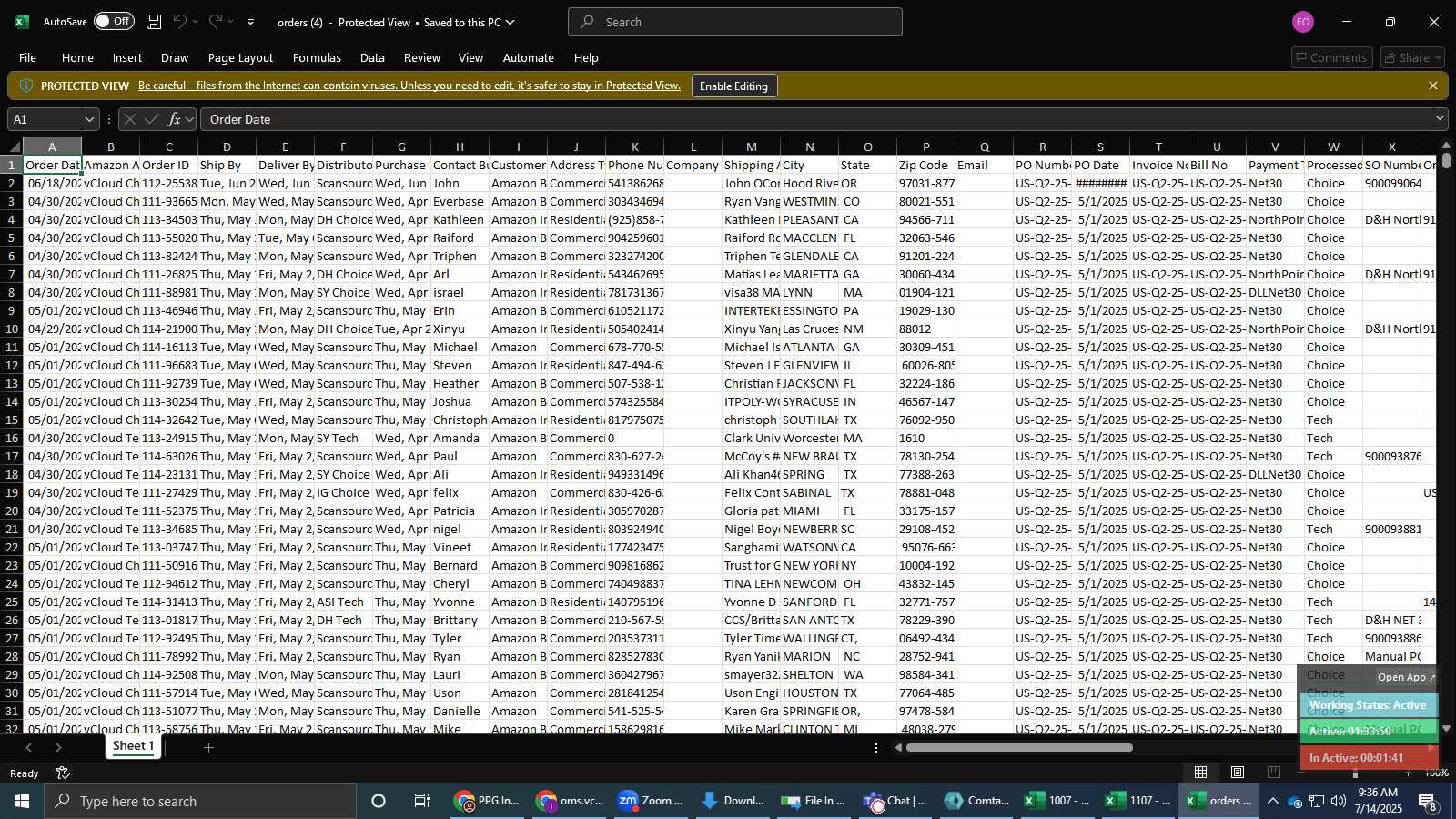Expand the formula bar with chevron

click(x=1440, y=118)
